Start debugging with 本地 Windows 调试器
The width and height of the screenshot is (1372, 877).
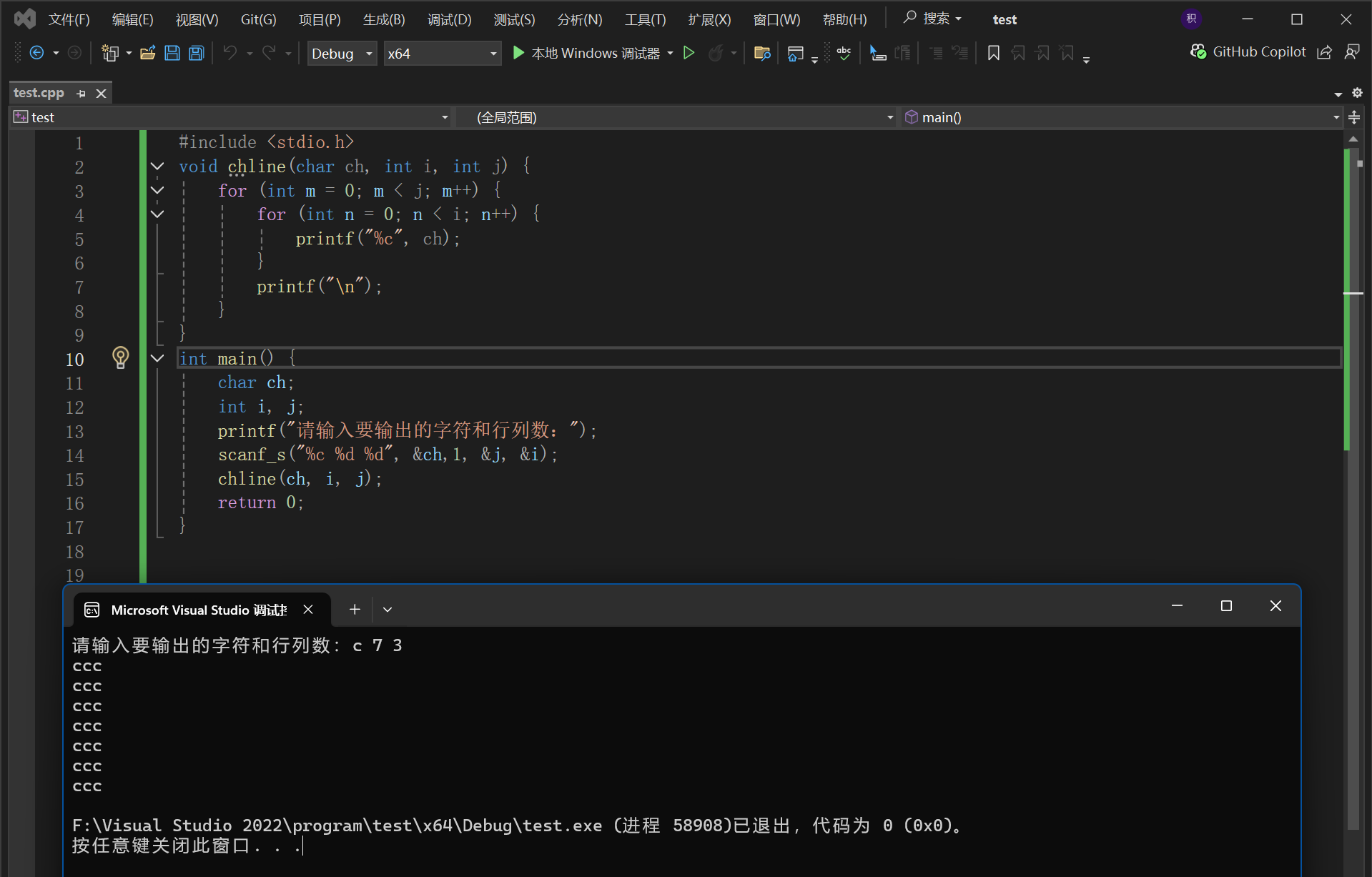tap(587, 54)
